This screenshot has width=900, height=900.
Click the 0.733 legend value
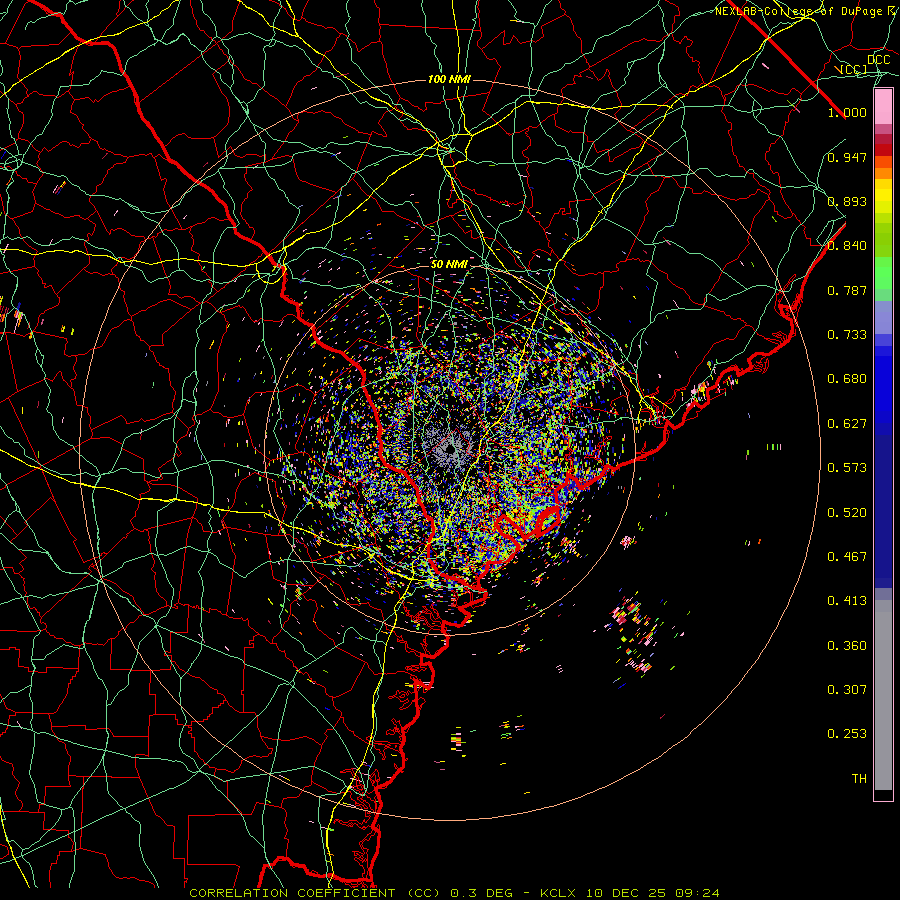pos(847,335)
